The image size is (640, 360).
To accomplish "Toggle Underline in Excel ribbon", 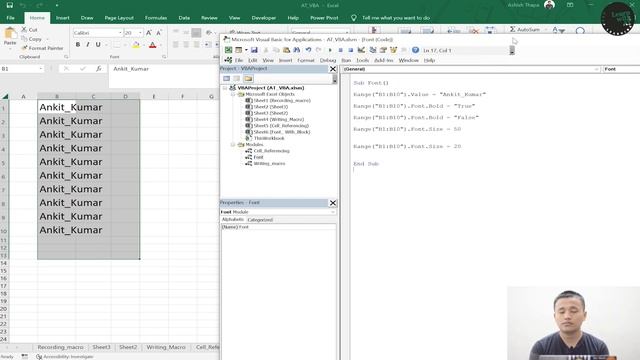I will [x=98, y=44].
